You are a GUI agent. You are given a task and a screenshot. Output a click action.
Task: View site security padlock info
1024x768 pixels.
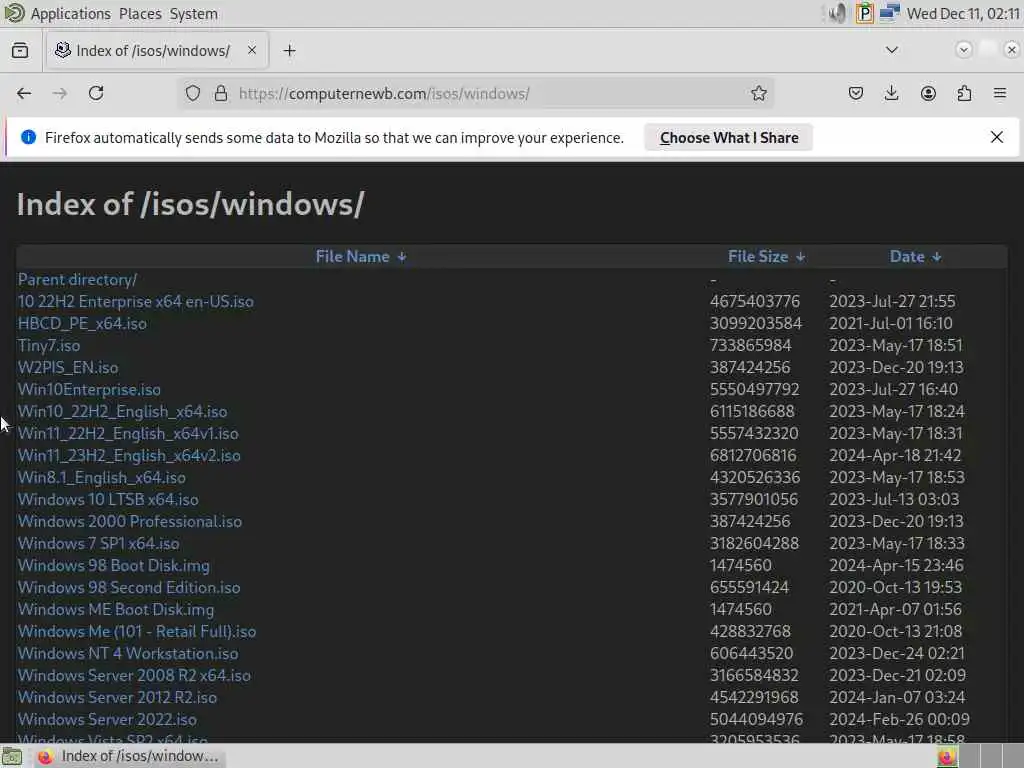(x=221, y=93)
